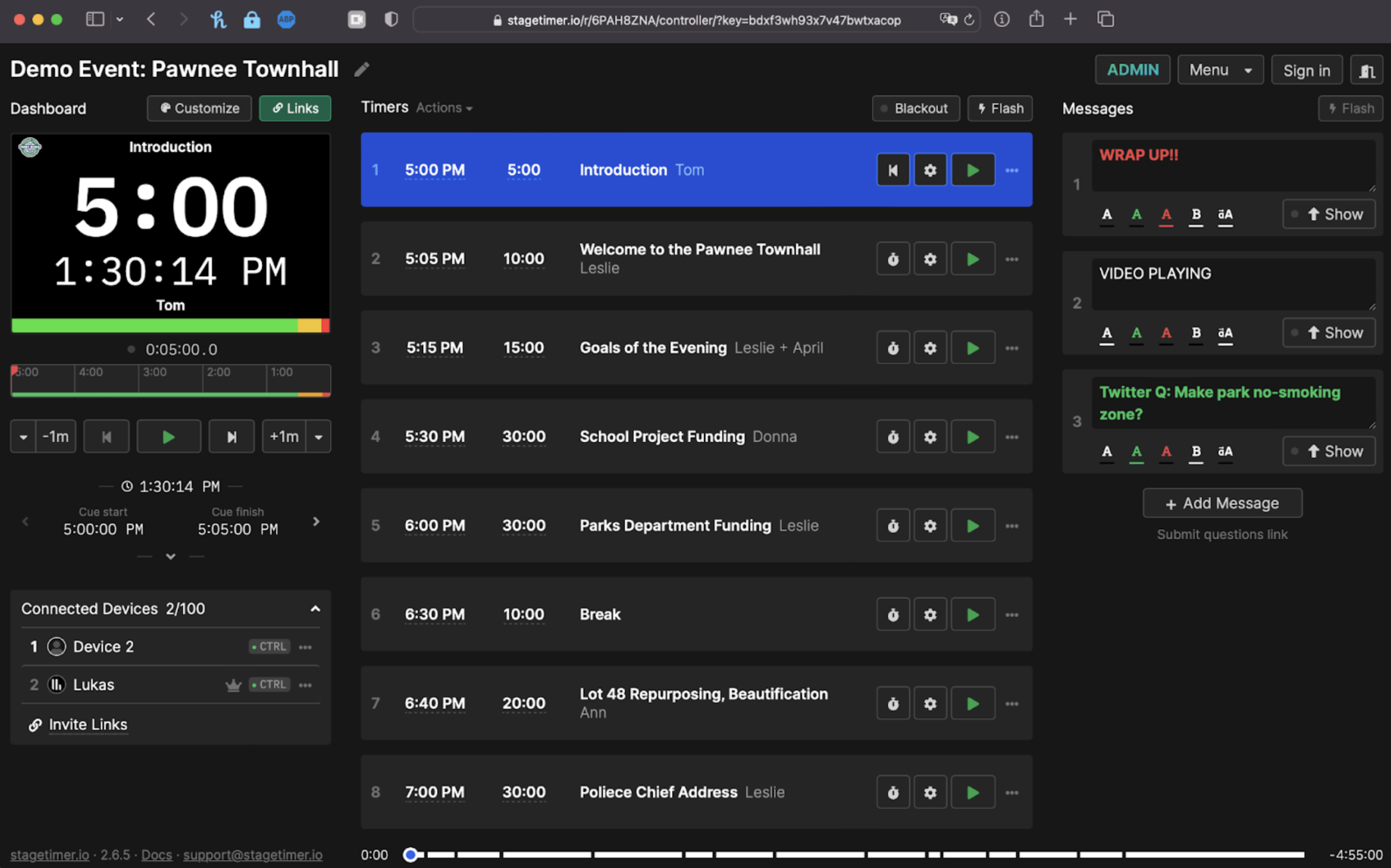Open settings for Lot 48 Repurposing timer

[929, 704]
